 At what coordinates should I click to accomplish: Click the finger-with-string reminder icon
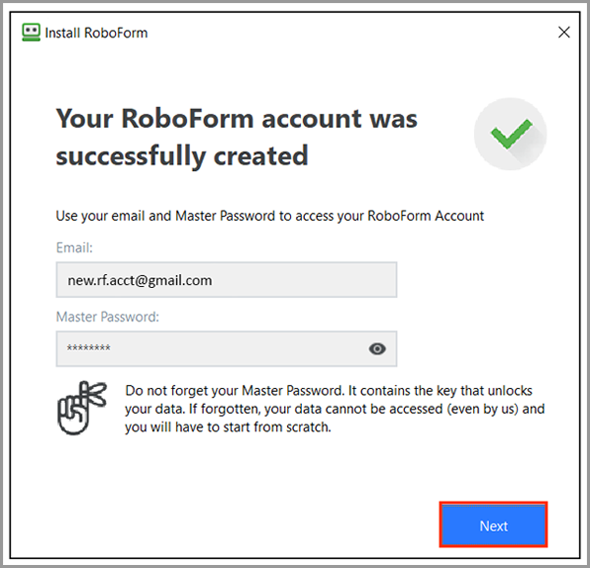point(82,408)
